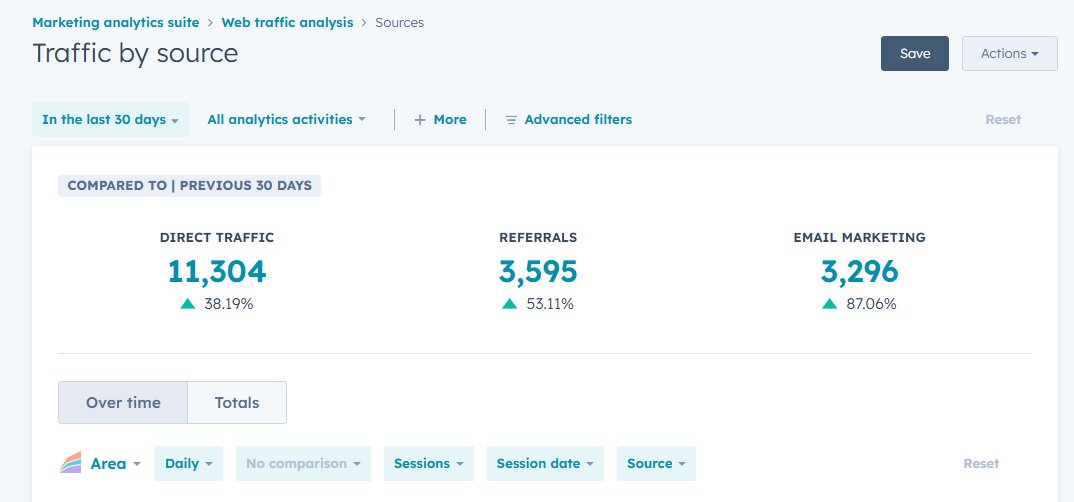
Task: Open the Source breakdown dropdown
Action: pyautogui.click(x=656, y=464)
